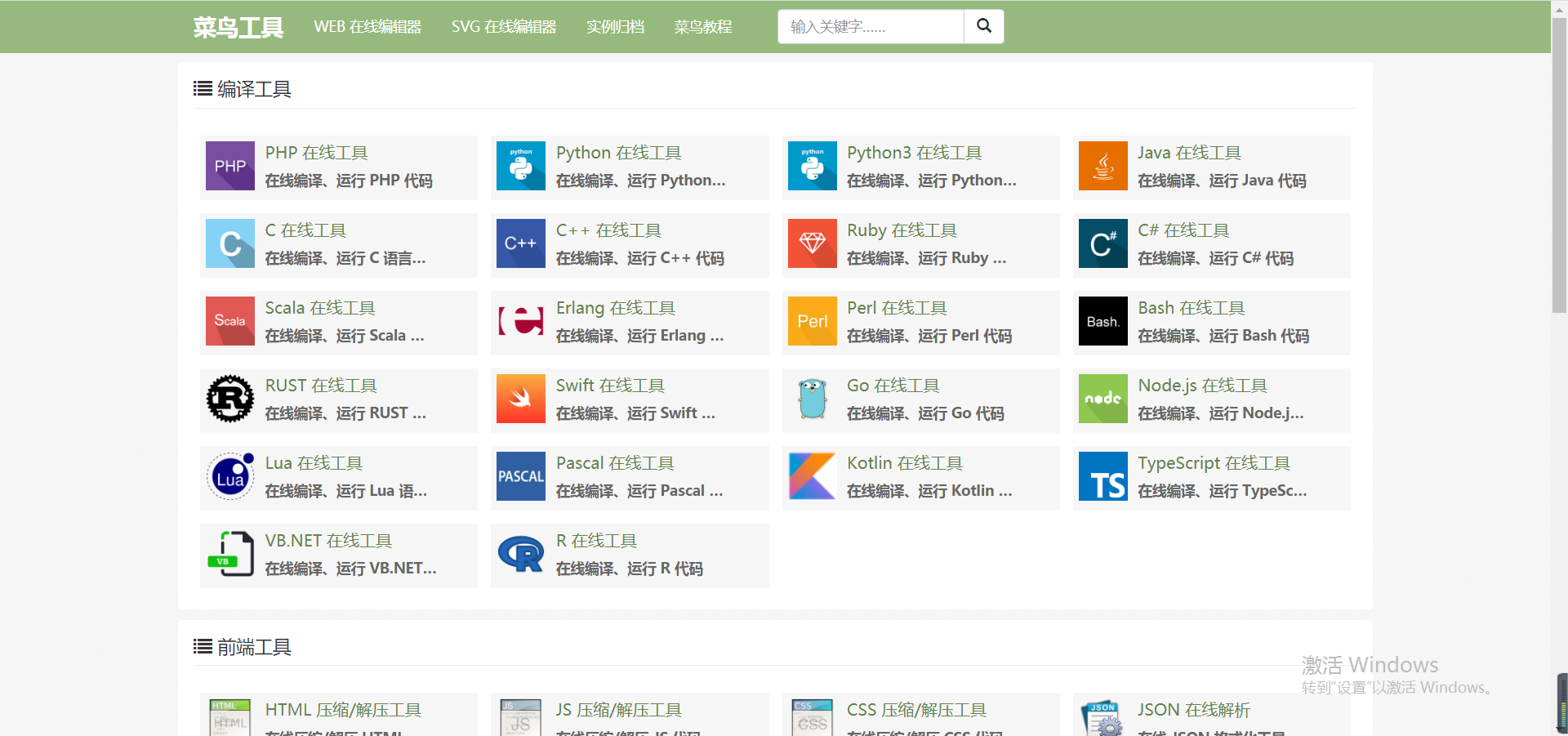Open Kotlin 在线工具 title link

(x=905, y=463)
